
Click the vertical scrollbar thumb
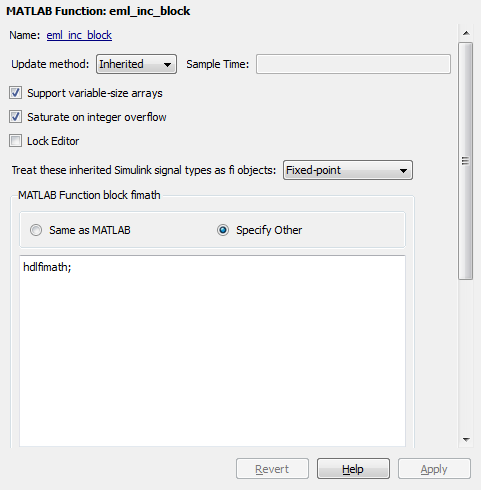[466, 161]
